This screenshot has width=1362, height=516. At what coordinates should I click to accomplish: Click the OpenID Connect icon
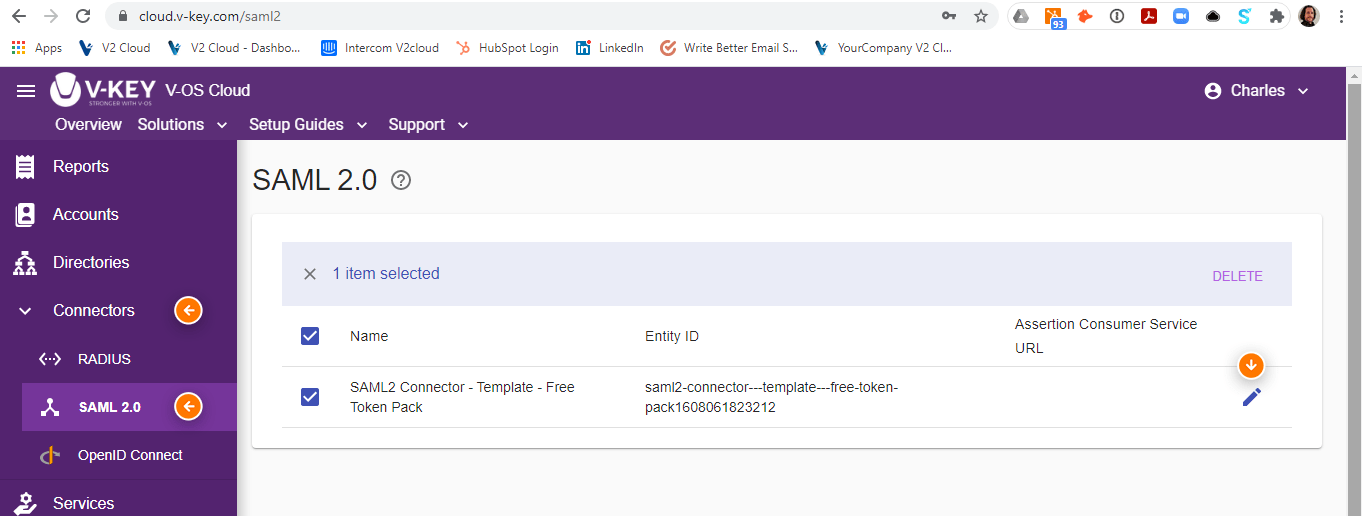50,455
